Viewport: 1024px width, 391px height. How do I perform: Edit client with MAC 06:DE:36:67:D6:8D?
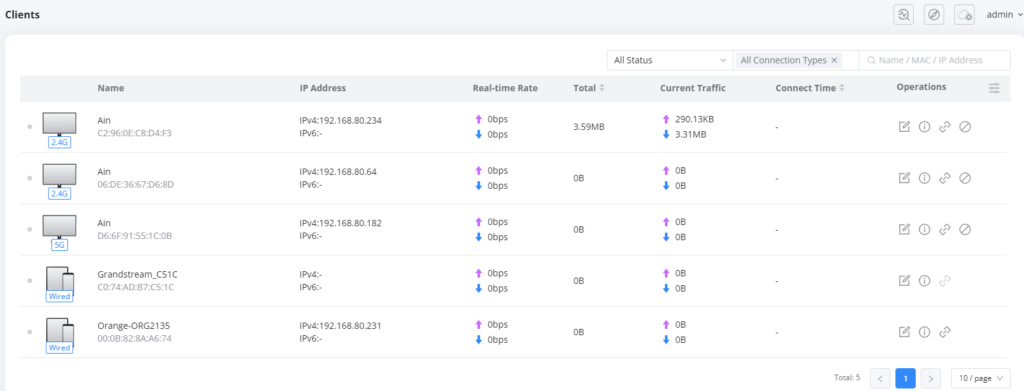click(x=904, y=178)
